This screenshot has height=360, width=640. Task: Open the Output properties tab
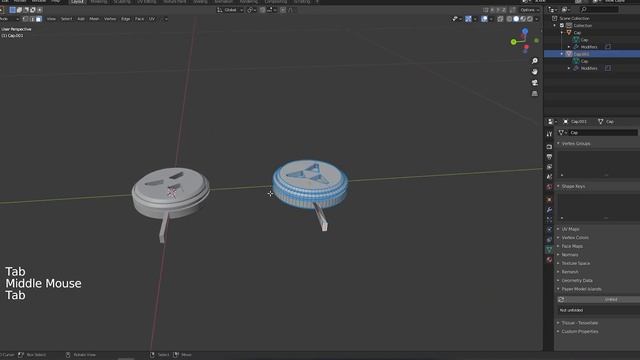pyautogui.click(x=549, y=157)
